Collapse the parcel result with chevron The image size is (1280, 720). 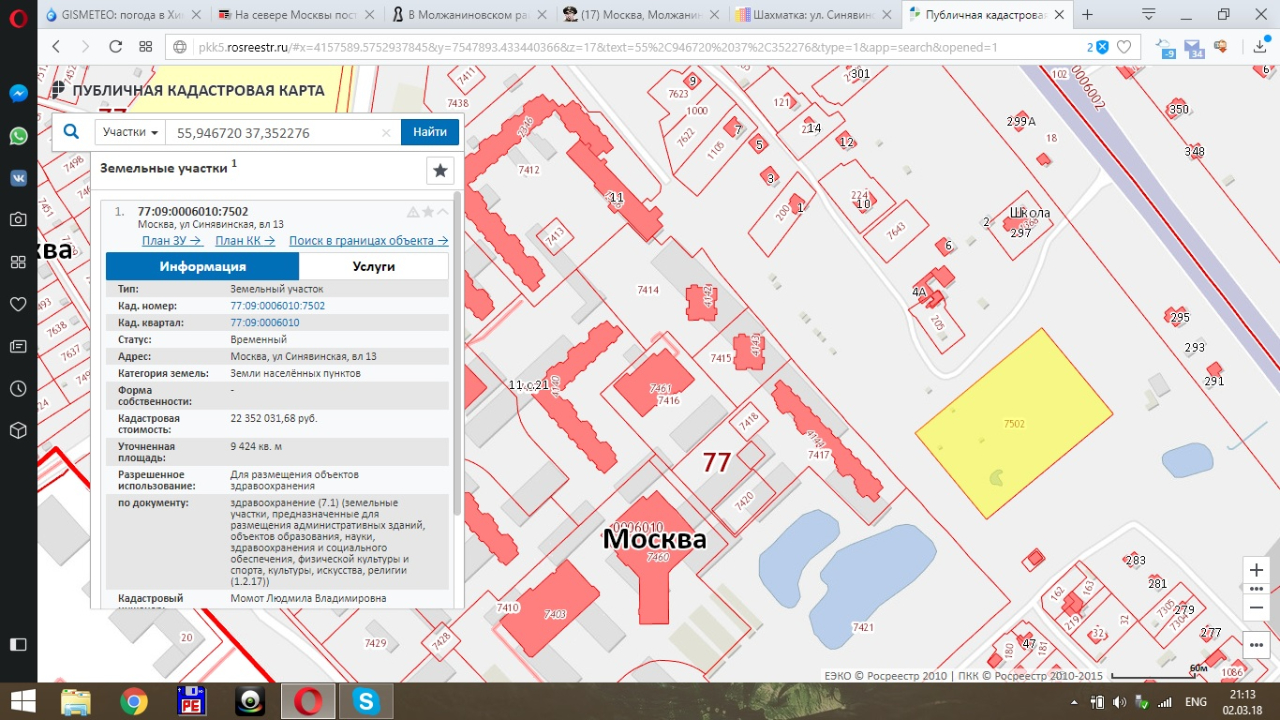click(443, 212)
